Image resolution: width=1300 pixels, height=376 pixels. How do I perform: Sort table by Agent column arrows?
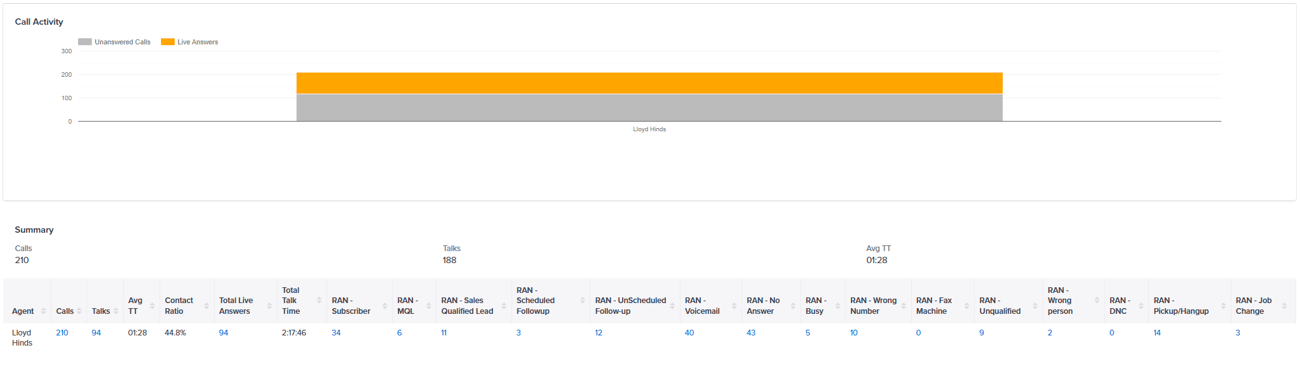43,311
